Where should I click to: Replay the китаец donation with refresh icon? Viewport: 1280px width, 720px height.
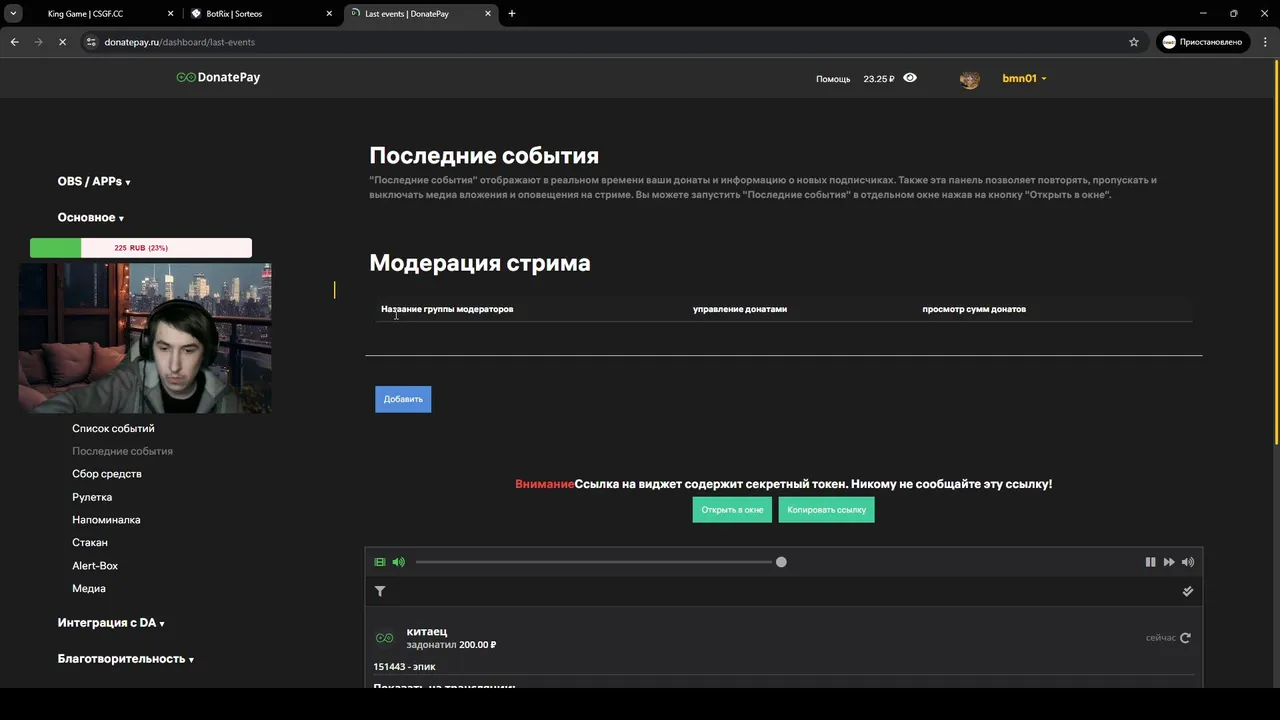coord(1185,638)
